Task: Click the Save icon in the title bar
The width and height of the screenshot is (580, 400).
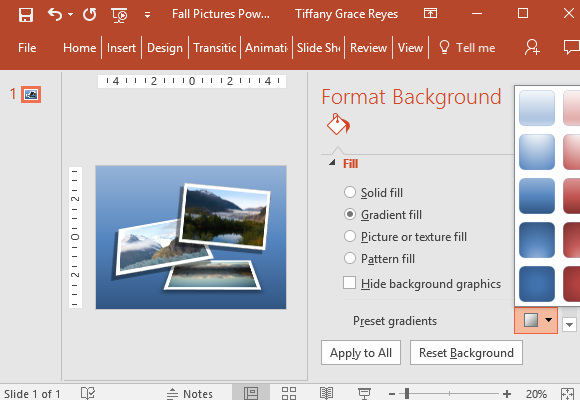Action: 26,15
